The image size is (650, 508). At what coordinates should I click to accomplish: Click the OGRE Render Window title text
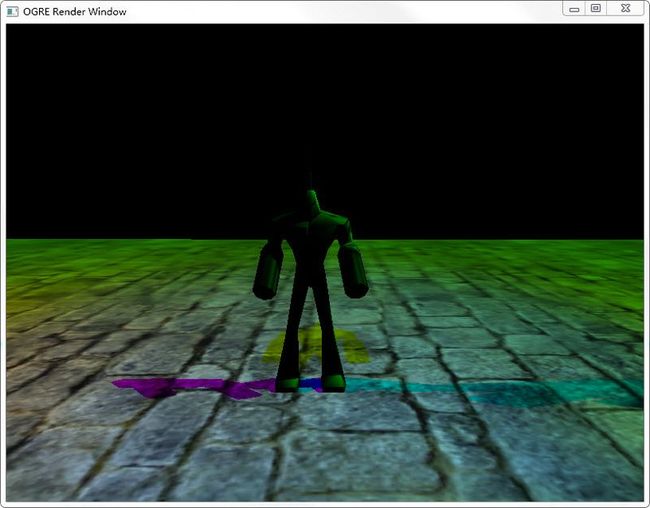pyautogui.click(x=75, y=12)
